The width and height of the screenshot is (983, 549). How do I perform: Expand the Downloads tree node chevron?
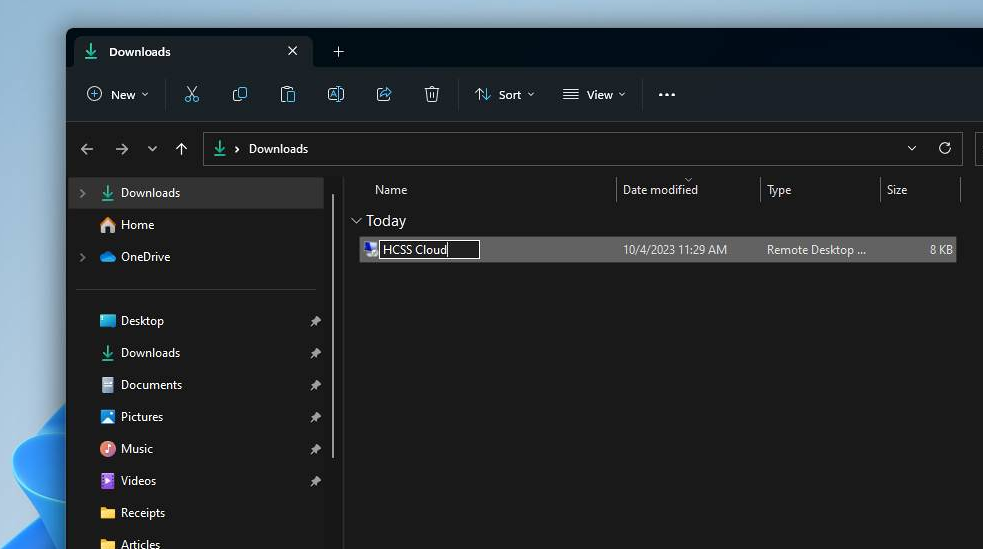pyautogui.click(x=82, y=193)
